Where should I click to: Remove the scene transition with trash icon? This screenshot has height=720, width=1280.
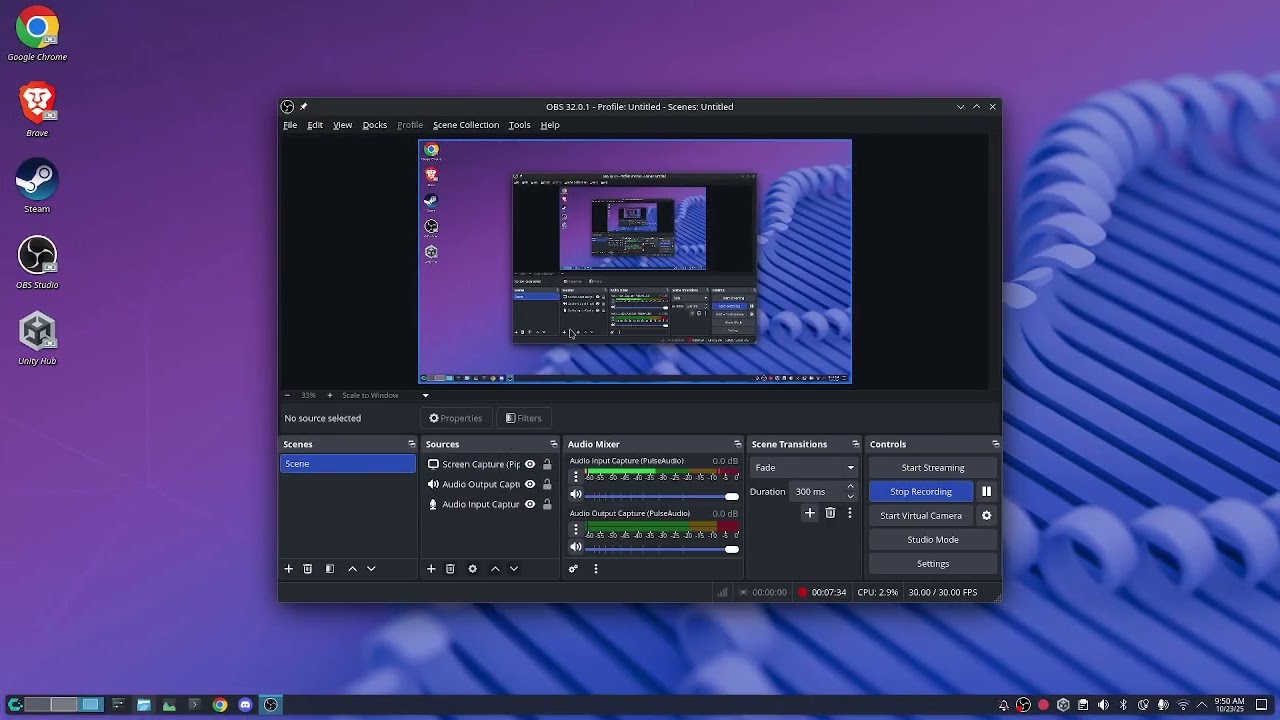point(830,513)
